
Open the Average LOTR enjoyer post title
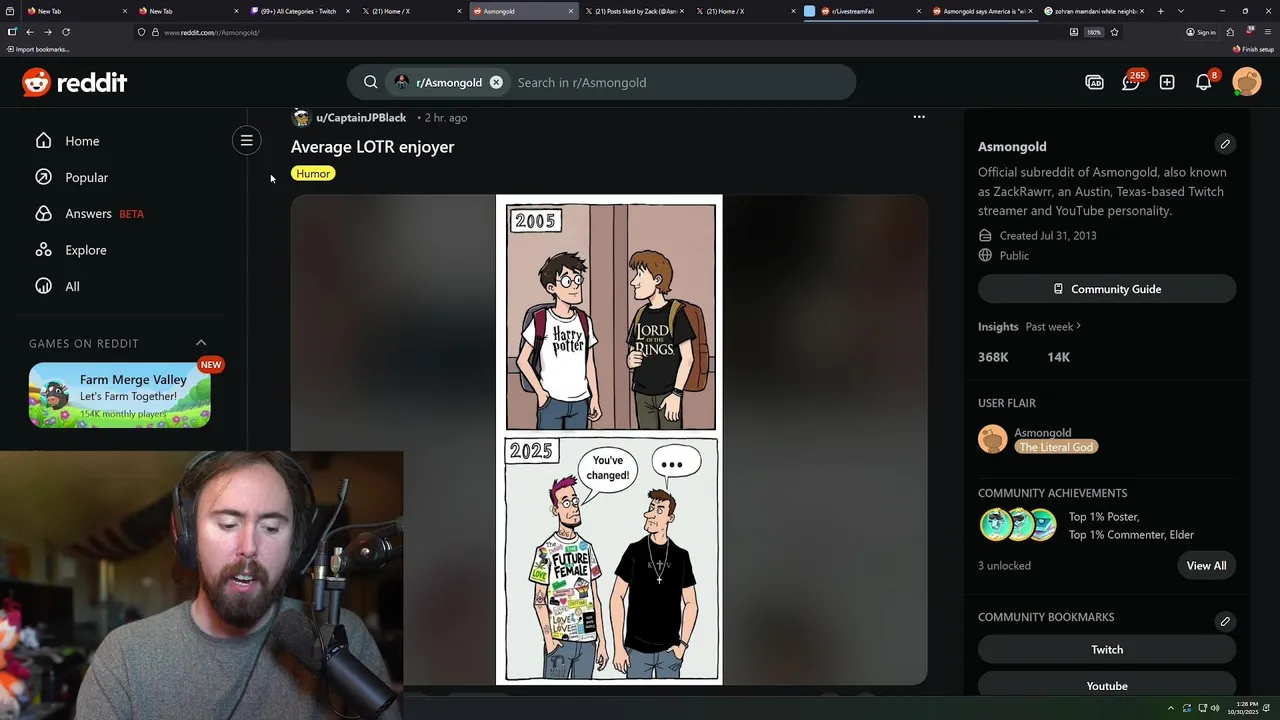pos(372,147)
